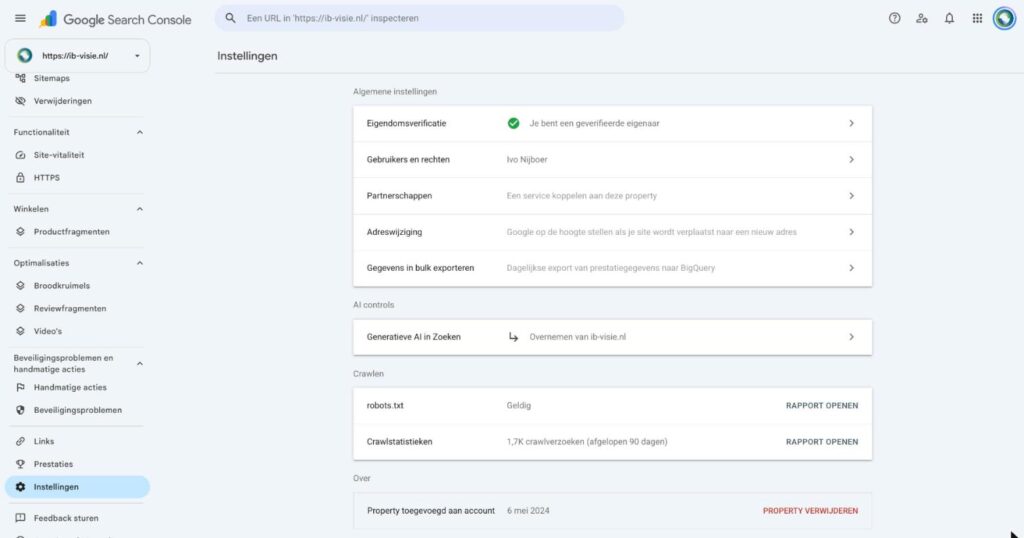Click the Handmatige acties flag icon

[20, 388]
